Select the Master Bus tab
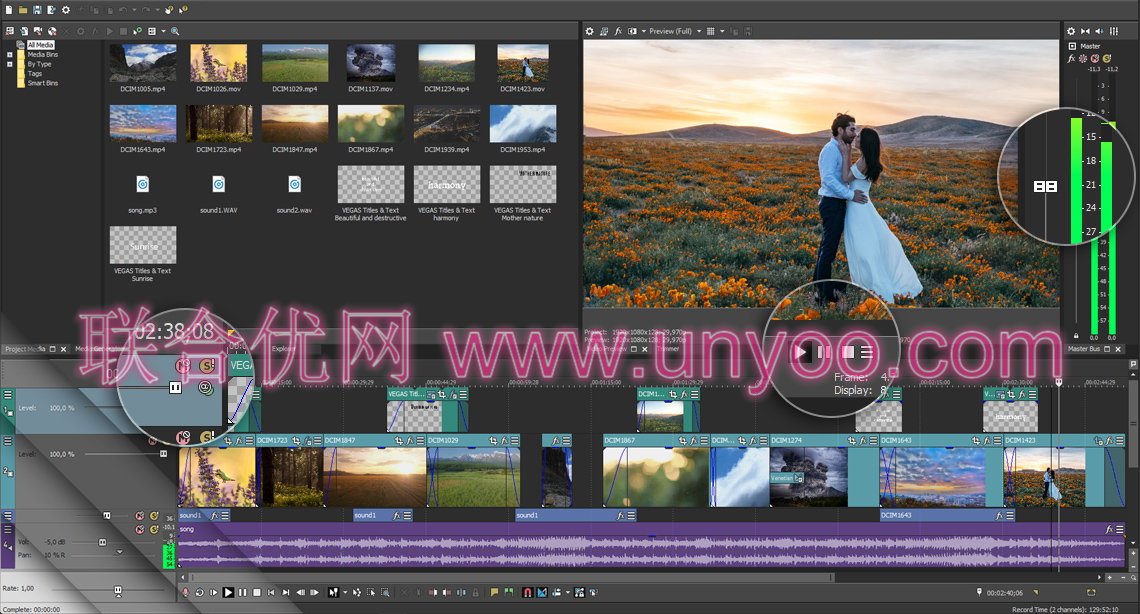Viewport: 1140px width, 614px height. [x=1084, y=349]
